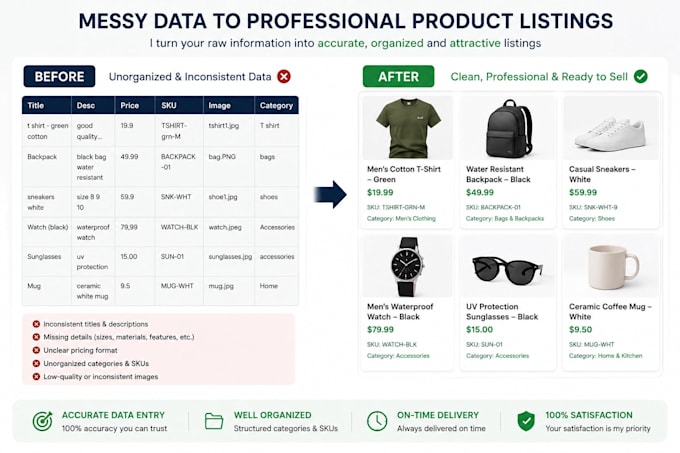Click the red X bullet for Inconsistent titles & descriptions
680x453 pixels.
pos(36,324)
